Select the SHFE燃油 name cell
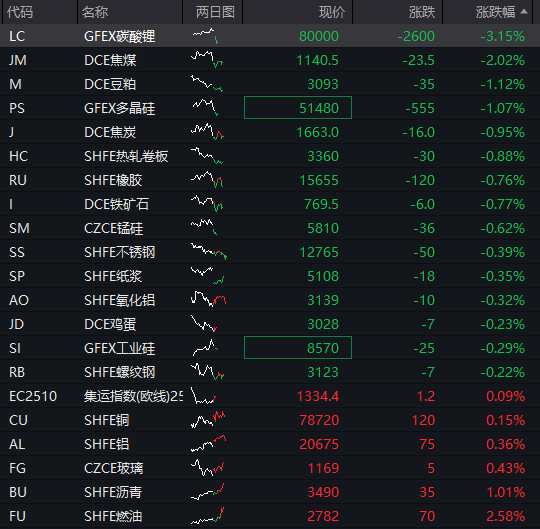Viewport: 540px width, 529px height. pos(113,516)
